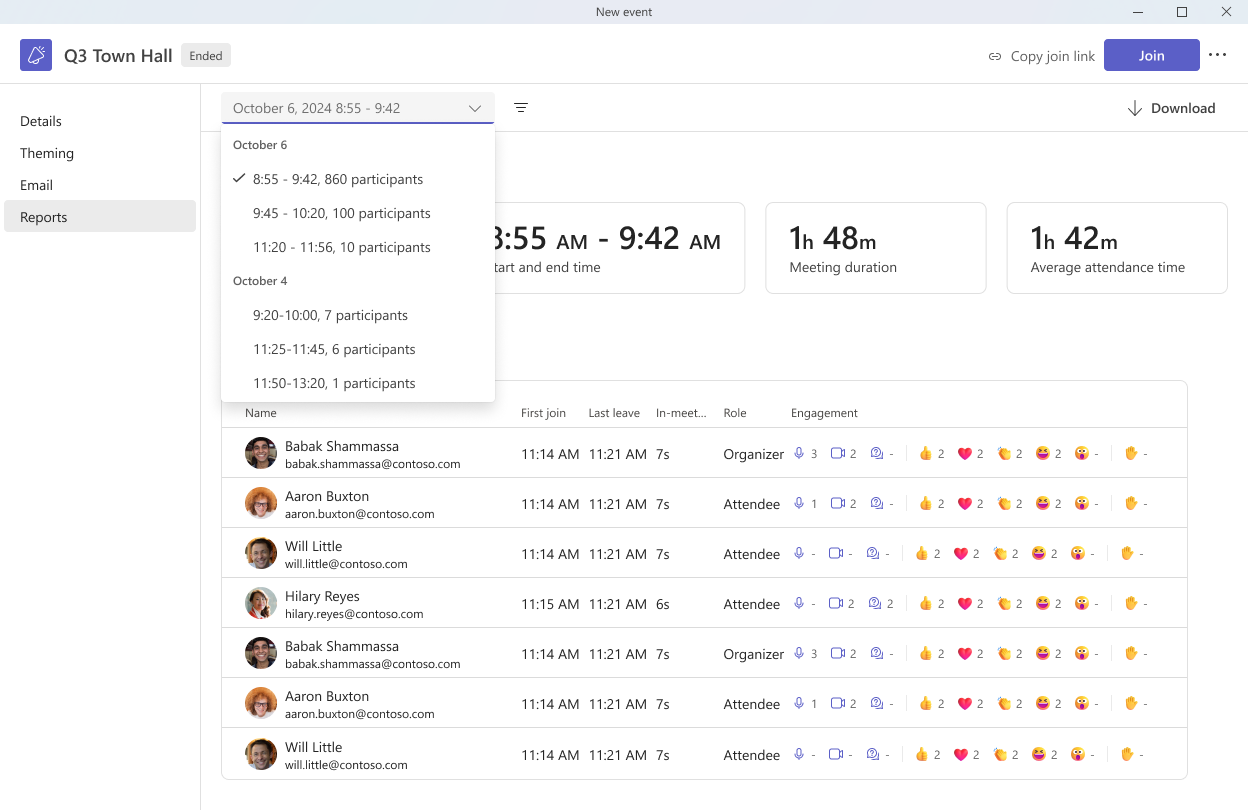Click the raised hand icon in Hilary Reyes row
This screenshot has width=1248, height=810.
click(1131, 604)
